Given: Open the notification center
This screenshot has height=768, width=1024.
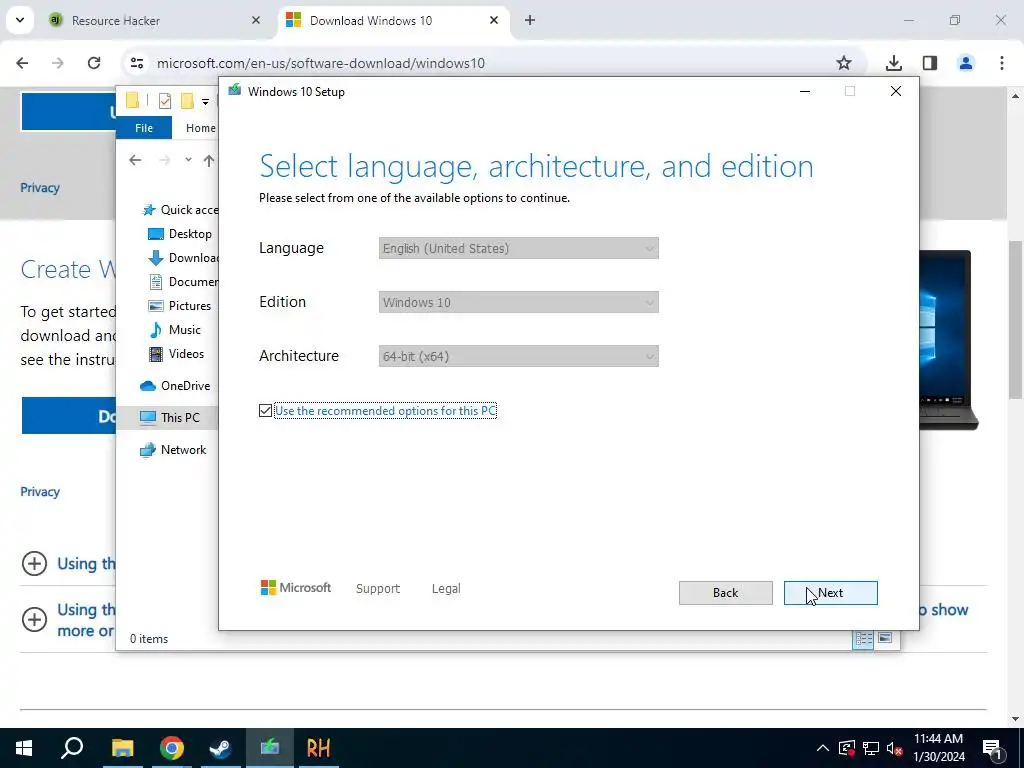Looking at the screenshot, I should 992,748.
